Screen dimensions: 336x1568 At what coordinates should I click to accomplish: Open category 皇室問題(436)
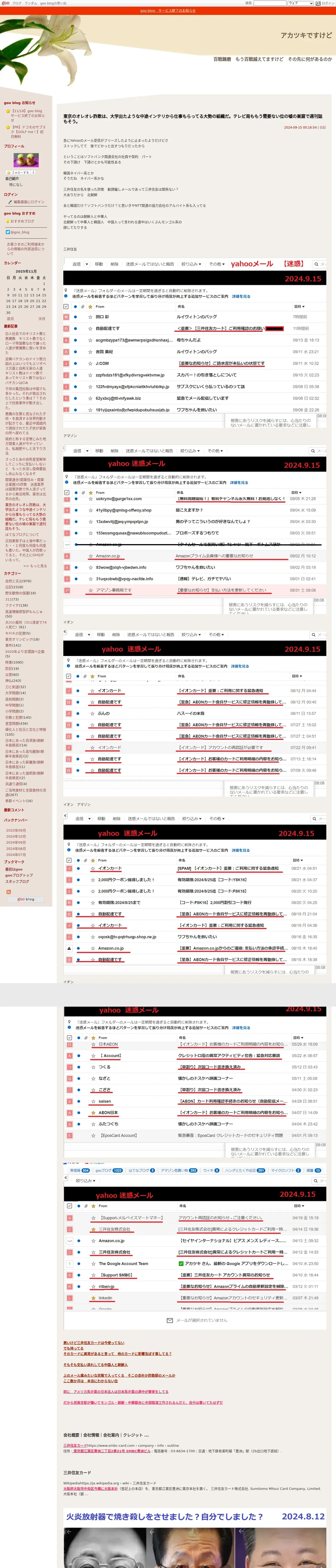(x=17, y=724)
